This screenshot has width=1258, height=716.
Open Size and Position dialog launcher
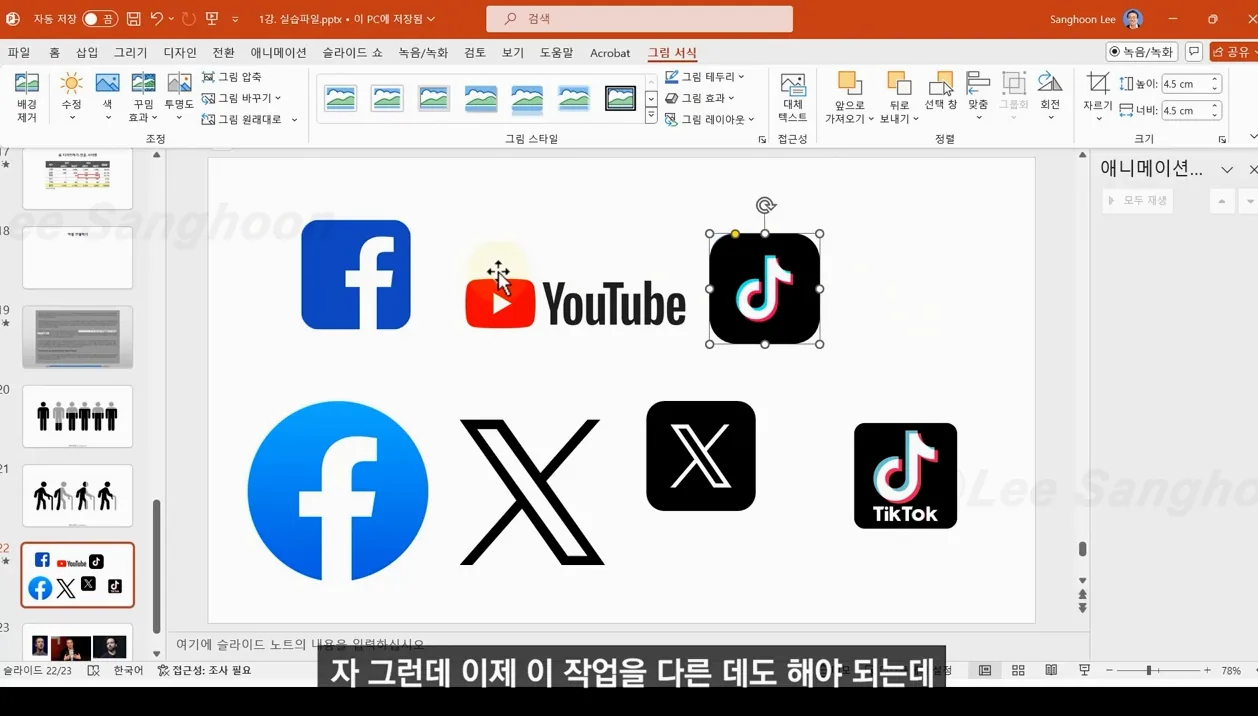(1222, 140)
